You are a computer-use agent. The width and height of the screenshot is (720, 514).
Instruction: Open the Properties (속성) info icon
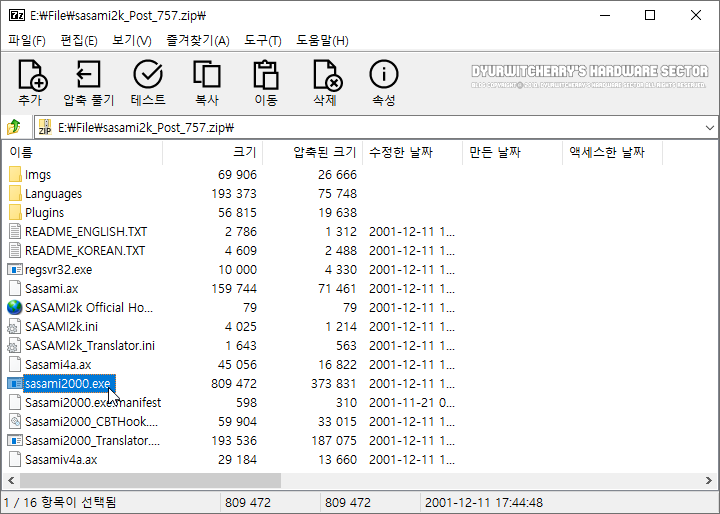pyautogui.click(x=384, y=74)
